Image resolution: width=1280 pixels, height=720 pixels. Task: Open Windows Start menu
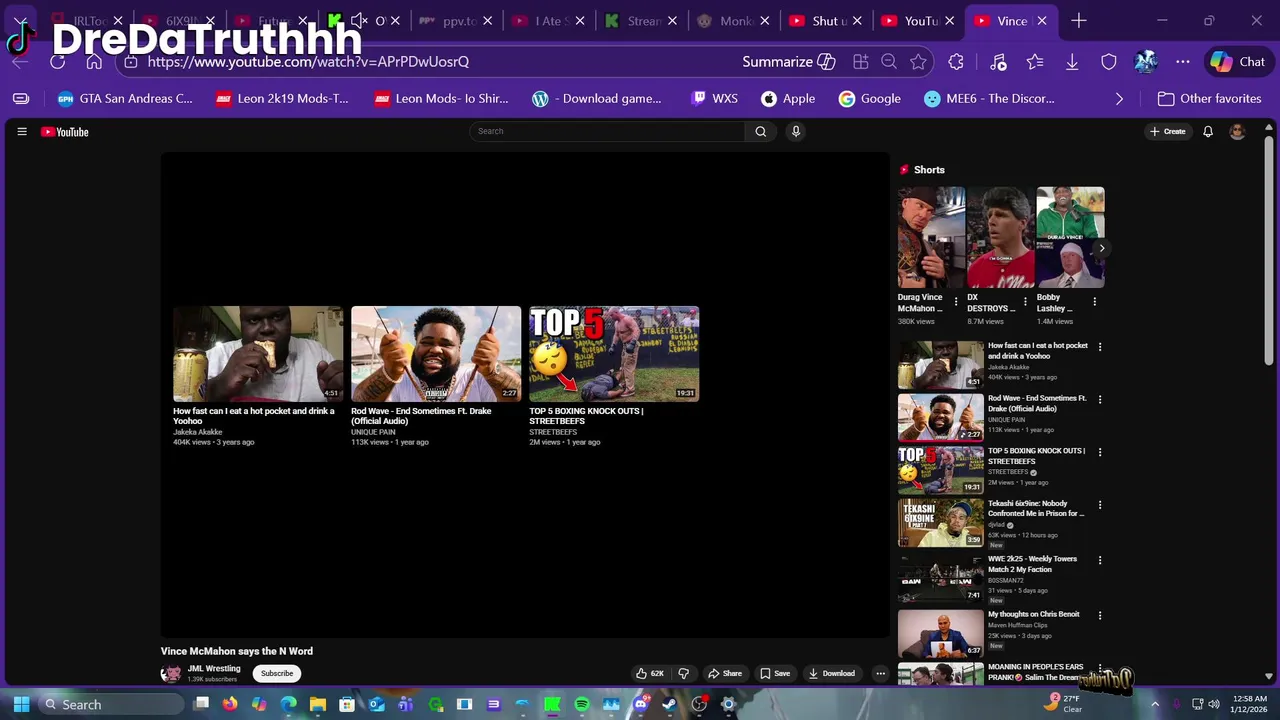pyautogui.click(x=21, y=704)
